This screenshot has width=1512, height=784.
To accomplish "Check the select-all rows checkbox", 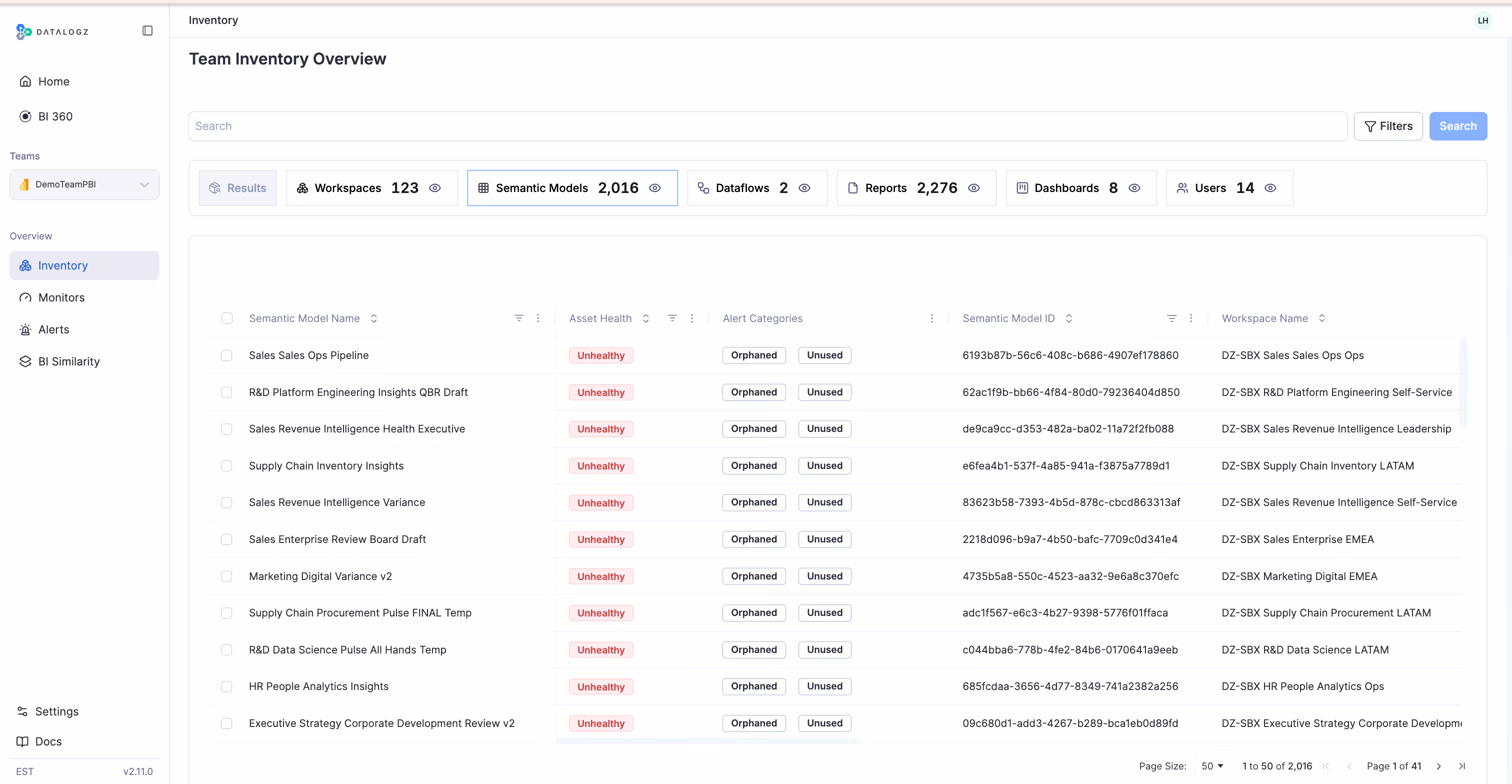I will point(226,318).
